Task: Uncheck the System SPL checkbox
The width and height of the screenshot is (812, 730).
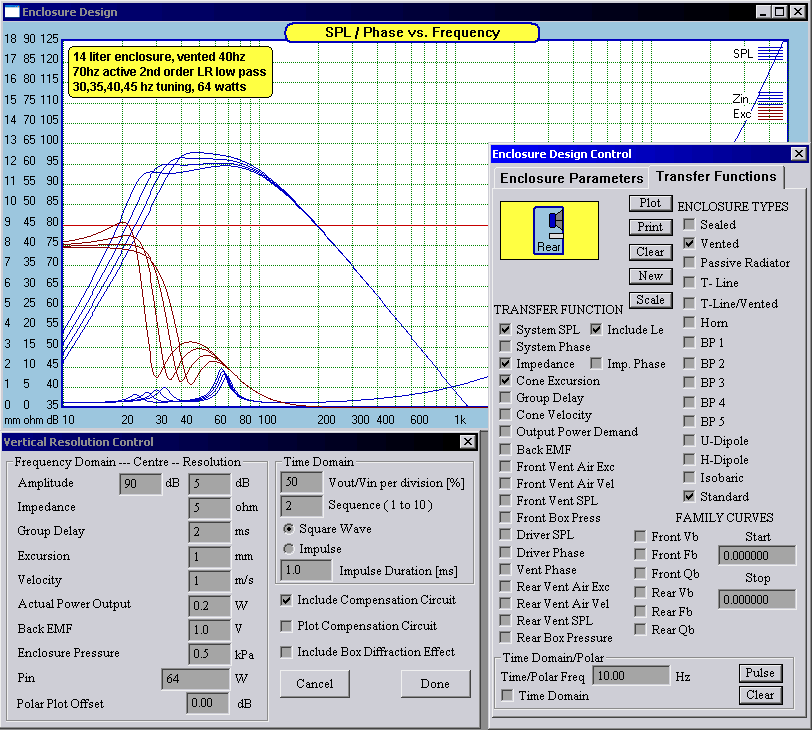Action: [x=505, y=330]
